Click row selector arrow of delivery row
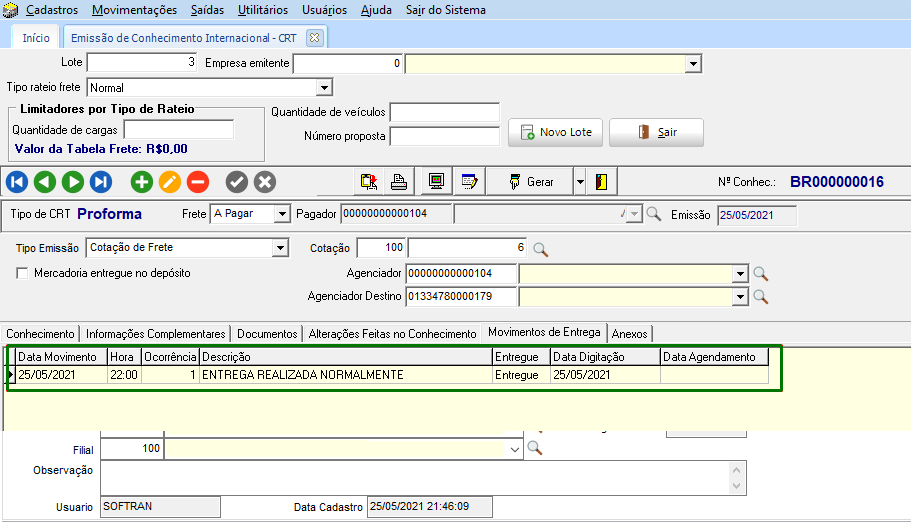Viewport: 911px width, 522px height. coord(10,375)
